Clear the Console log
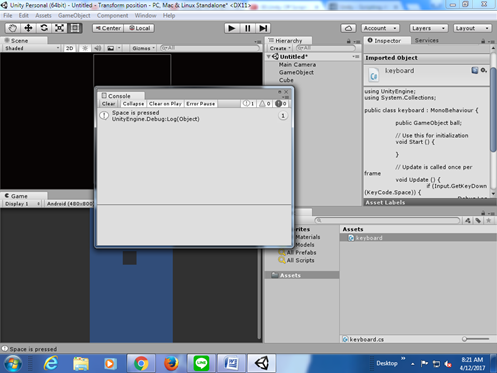The height and width of the screenshot is (373, 497). (109, 104)
